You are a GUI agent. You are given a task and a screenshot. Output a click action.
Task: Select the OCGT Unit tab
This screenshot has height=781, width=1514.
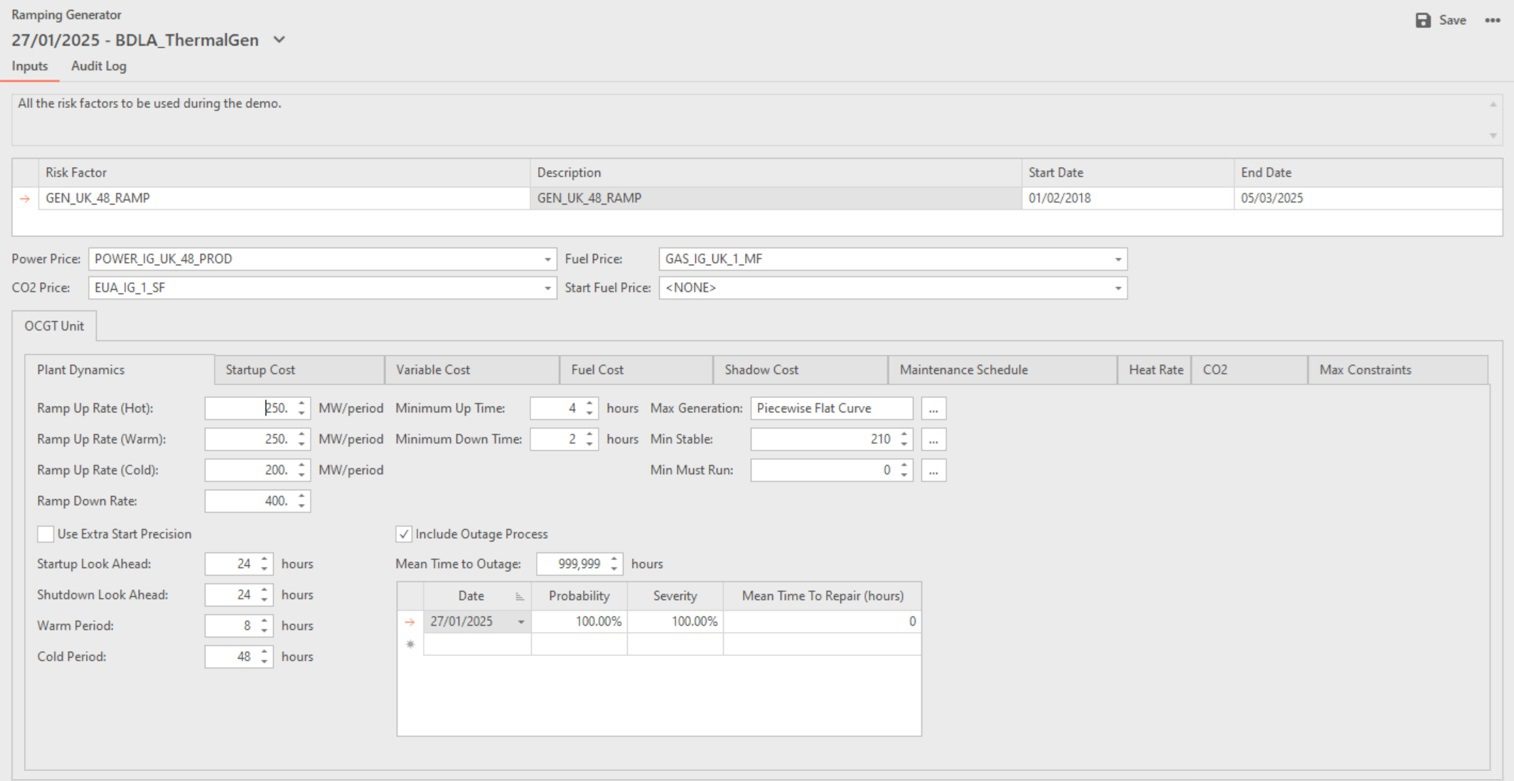pos(54,326)
